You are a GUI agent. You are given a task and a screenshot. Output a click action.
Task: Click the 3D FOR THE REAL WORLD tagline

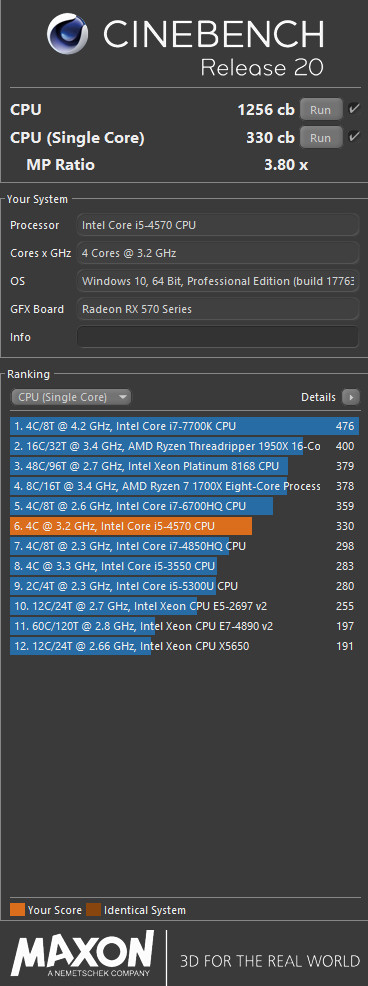pos(270,961)
